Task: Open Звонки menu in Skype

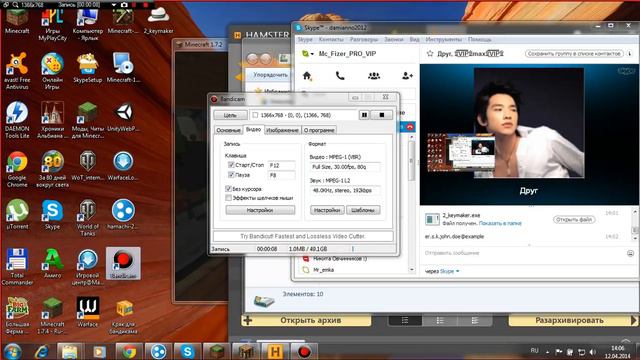Action: point(393,40)
